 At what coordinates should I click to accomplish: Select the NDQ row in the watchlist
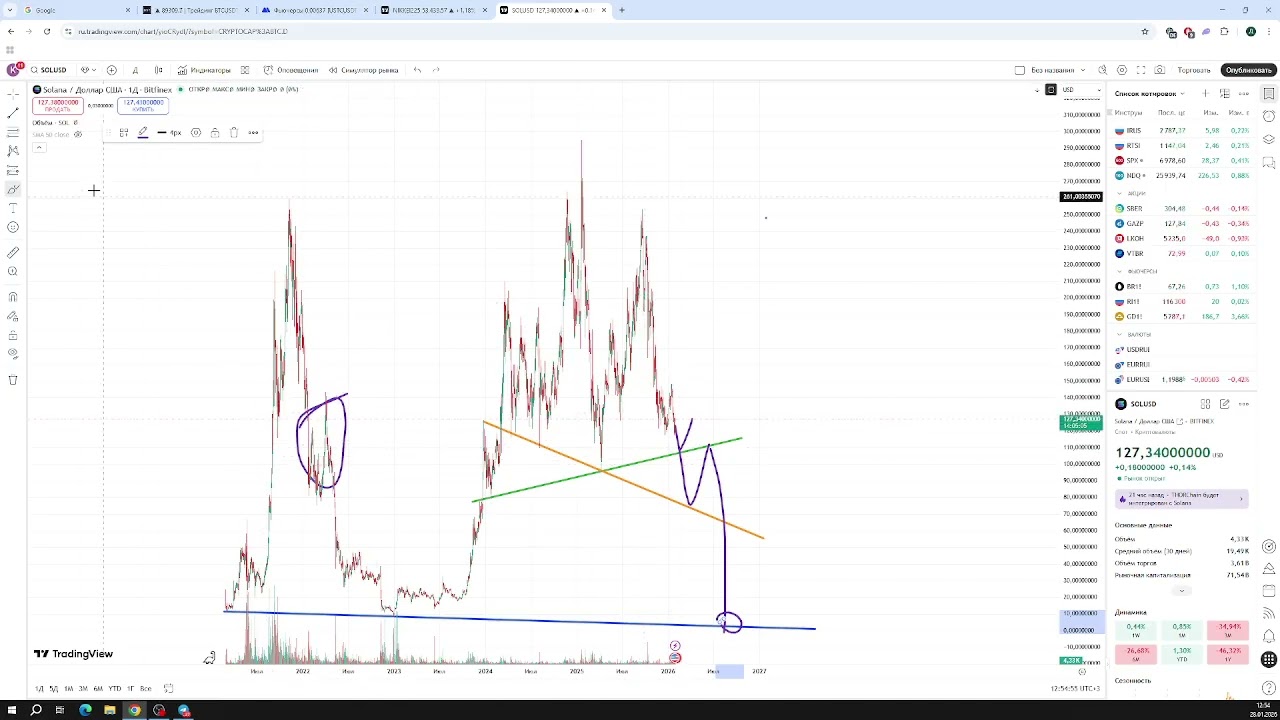click(1183, 176)
